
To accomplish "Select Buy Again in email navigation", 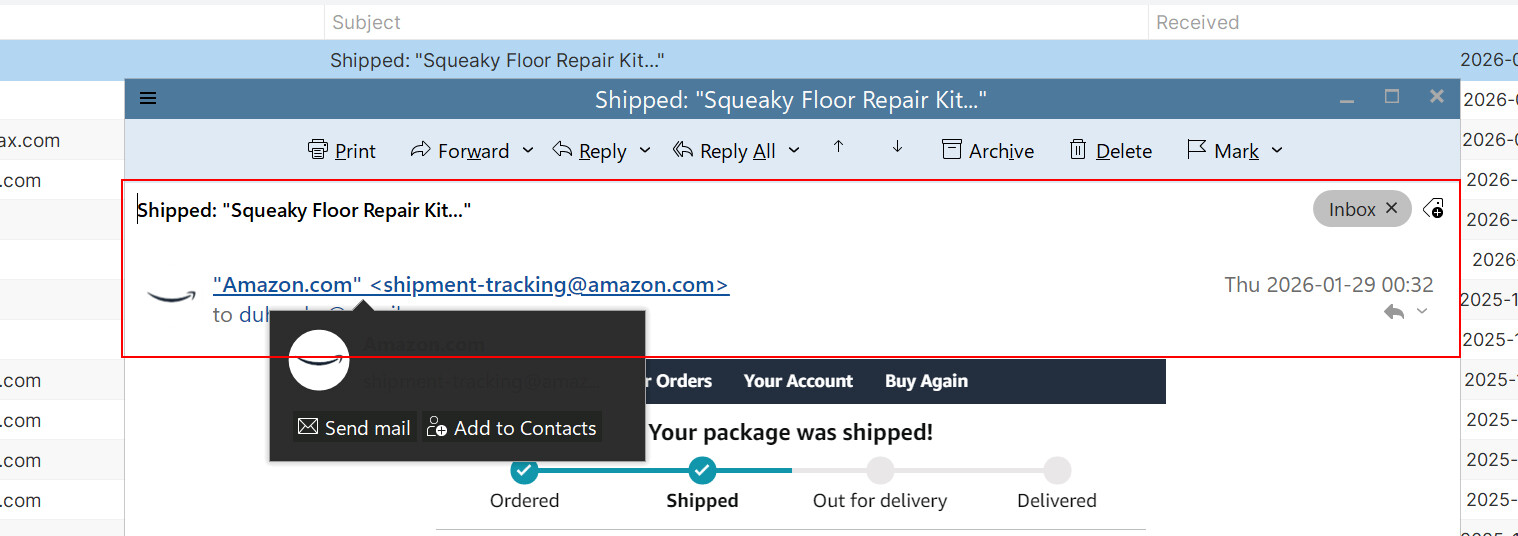I will [x=926, y=381].
